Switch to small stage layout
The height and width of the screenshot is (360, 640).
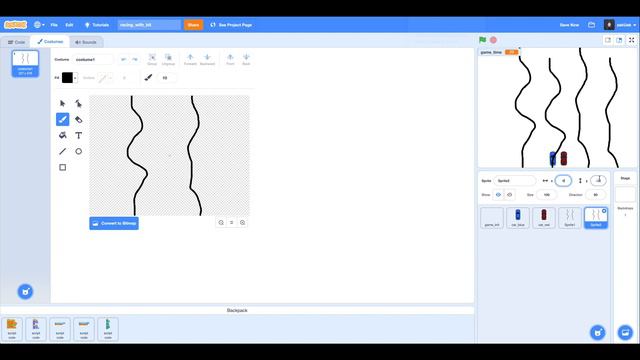click(608, 40)
